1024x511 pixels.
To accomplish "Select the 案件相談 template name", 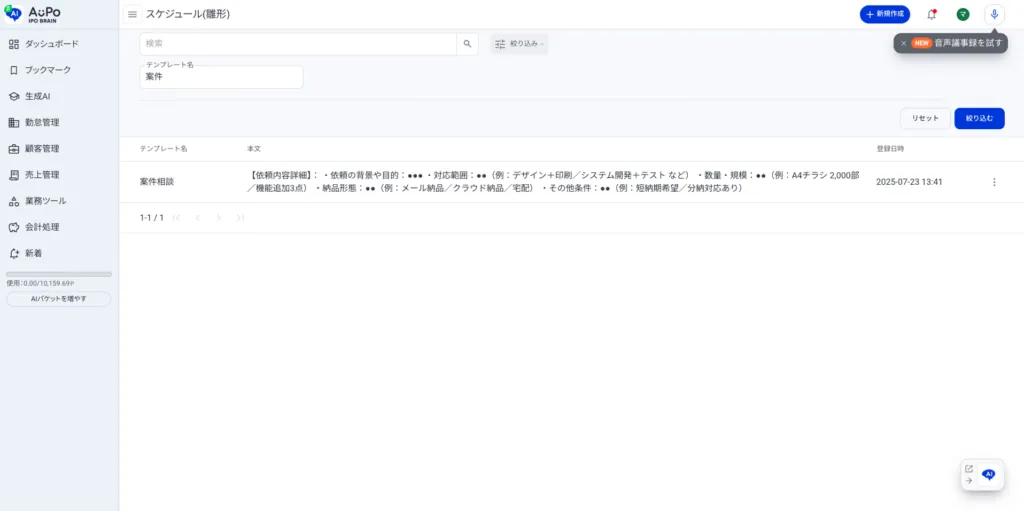I will pos(157,182).
